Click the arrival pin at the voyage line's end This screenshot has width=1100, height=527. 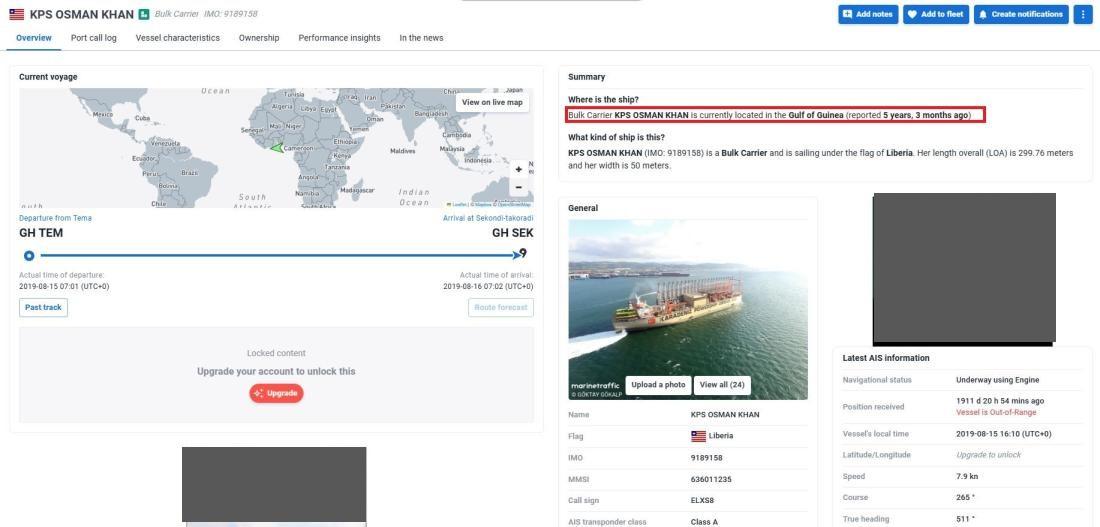[523, 253]
